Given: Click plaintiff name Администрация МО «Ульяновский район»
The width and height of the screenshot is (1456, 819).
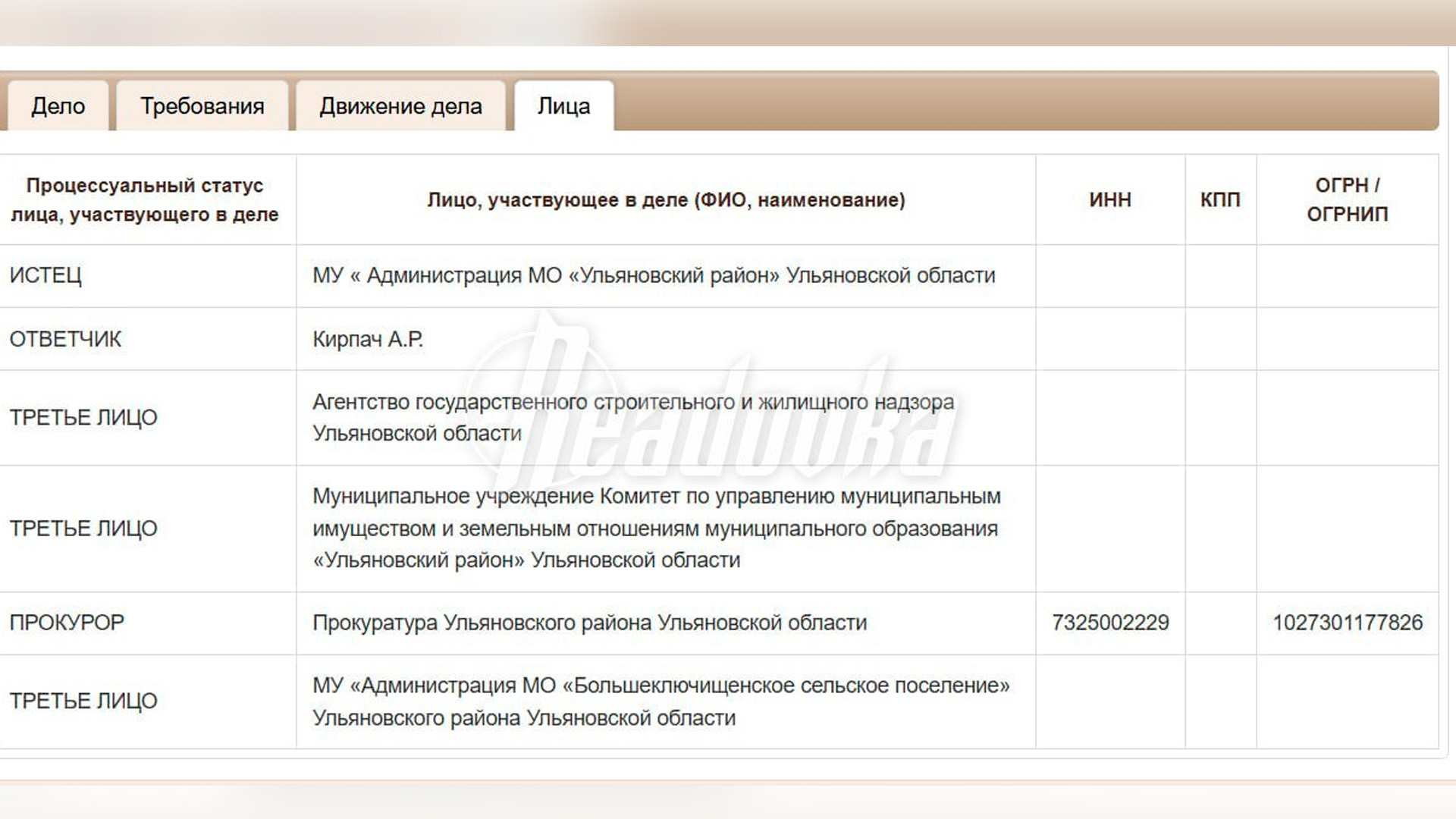Looking at the screenshot, I should tap(654, 275).
